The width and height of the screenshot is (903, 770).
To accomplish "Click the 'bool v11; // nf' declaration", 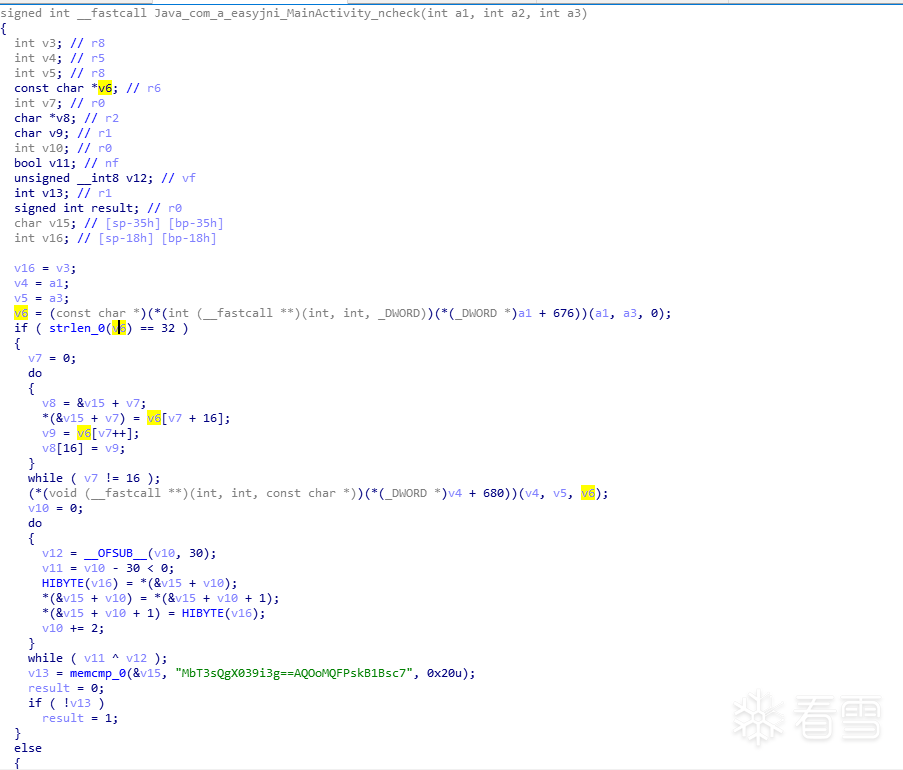I will click(66, 163).
